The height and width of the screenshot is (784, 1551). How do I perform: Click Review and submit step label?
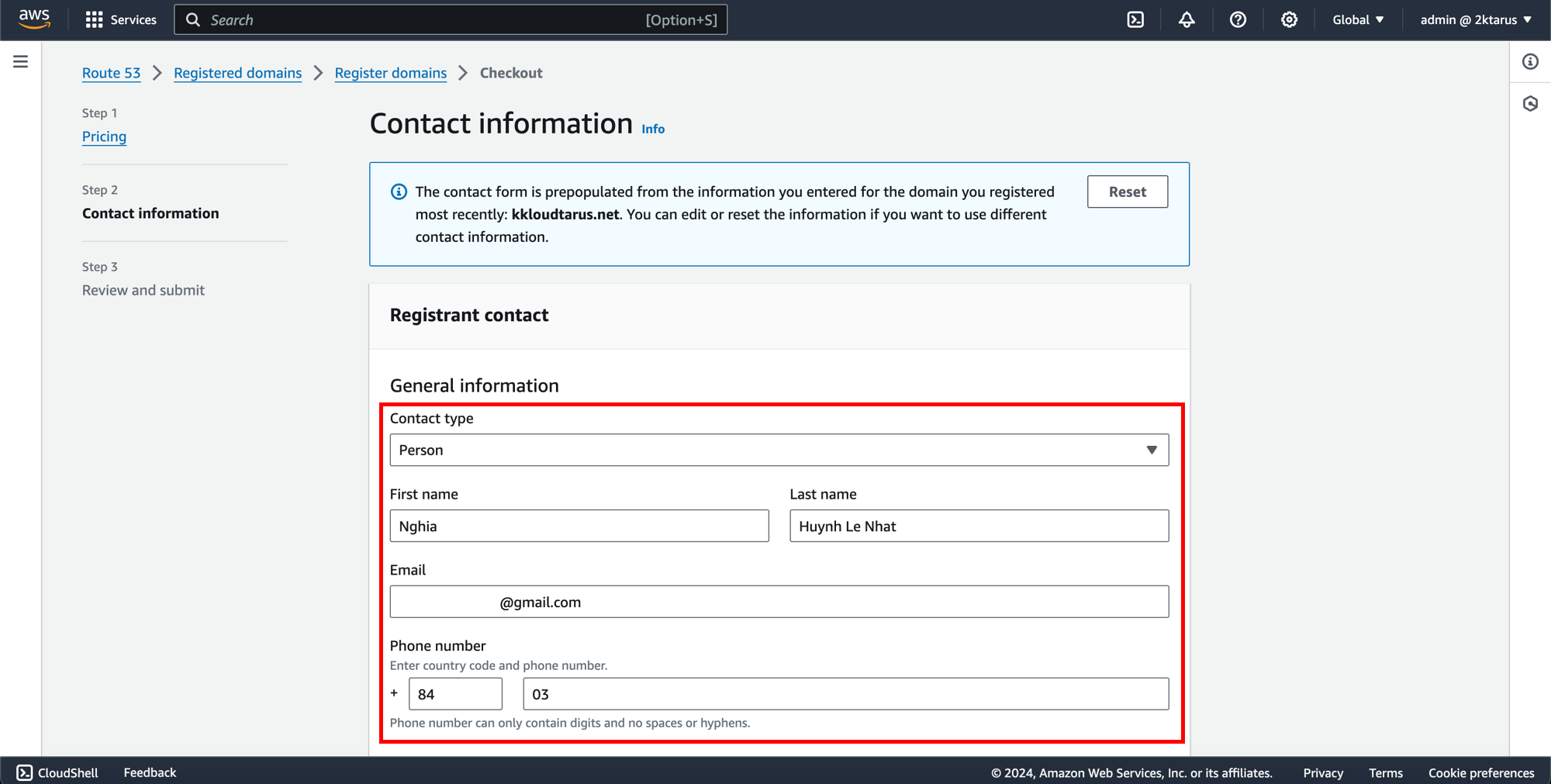[x=143, y=290]
